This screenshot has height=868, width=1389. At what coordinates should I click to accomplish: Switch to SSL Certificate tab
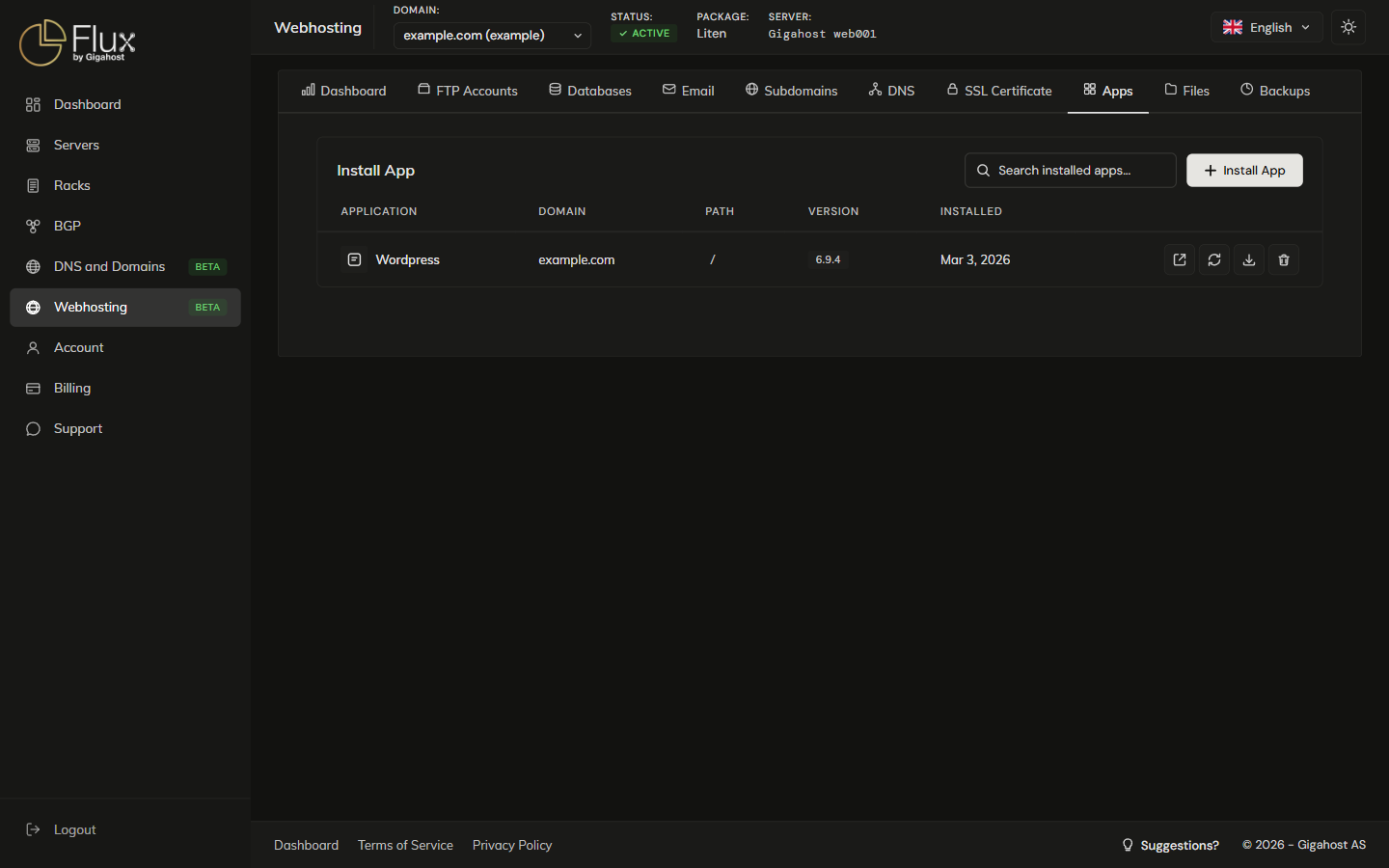pos(999,91)
